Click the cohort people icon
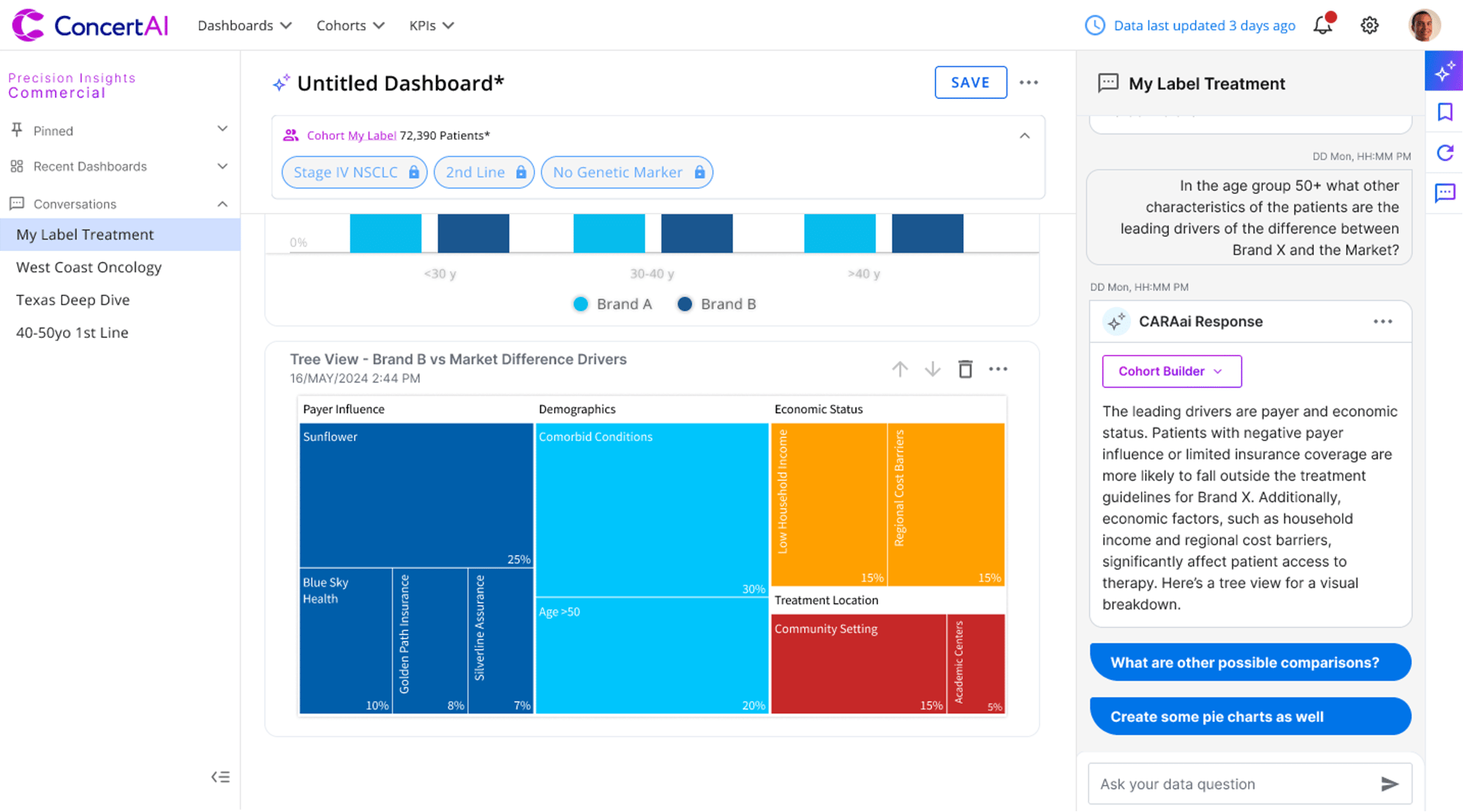Image resolution: width=1463 pixels, height=812 pixels. tap(290, 135)
